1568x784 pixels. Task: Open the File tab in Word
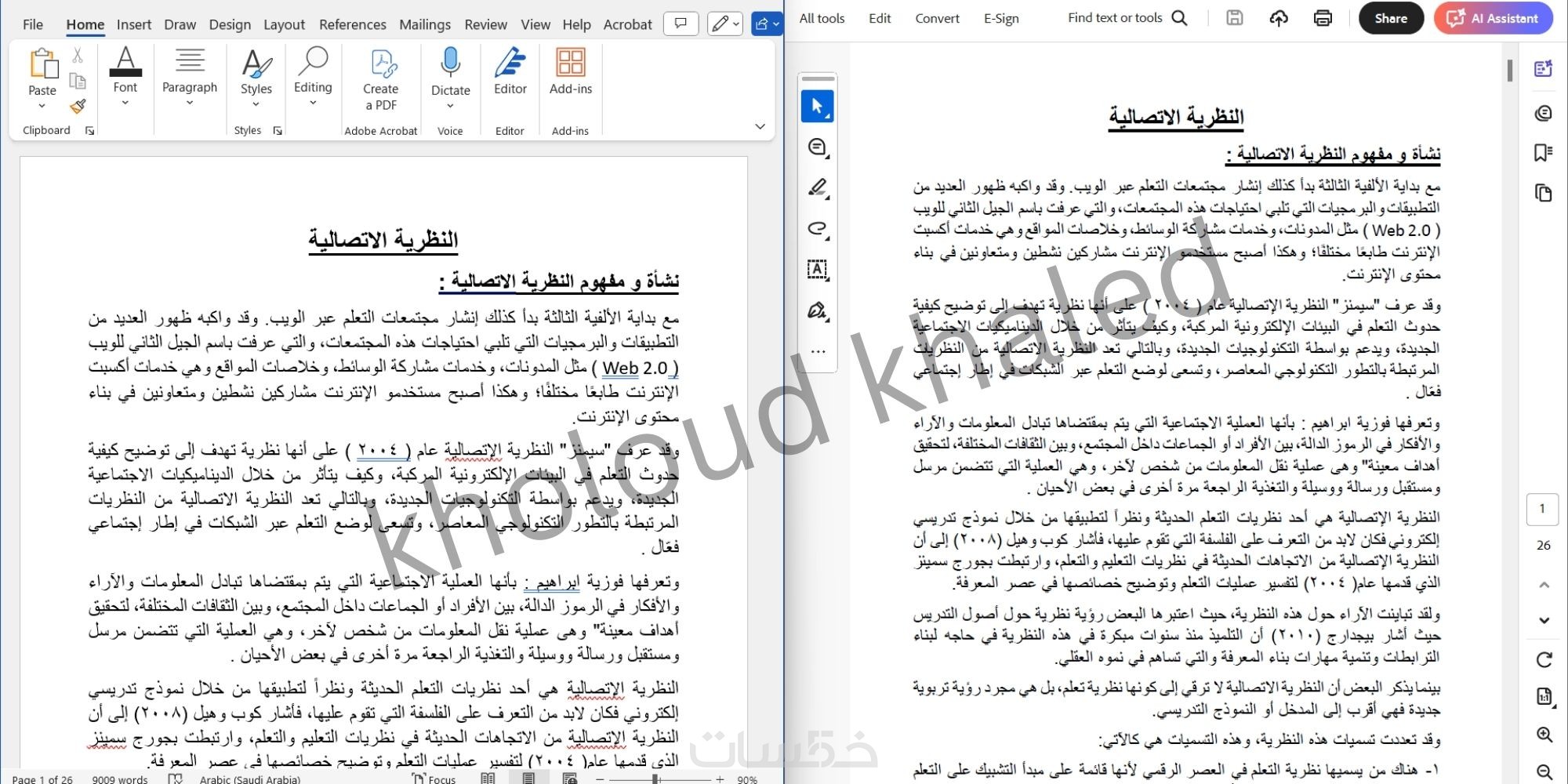(33, 24)
